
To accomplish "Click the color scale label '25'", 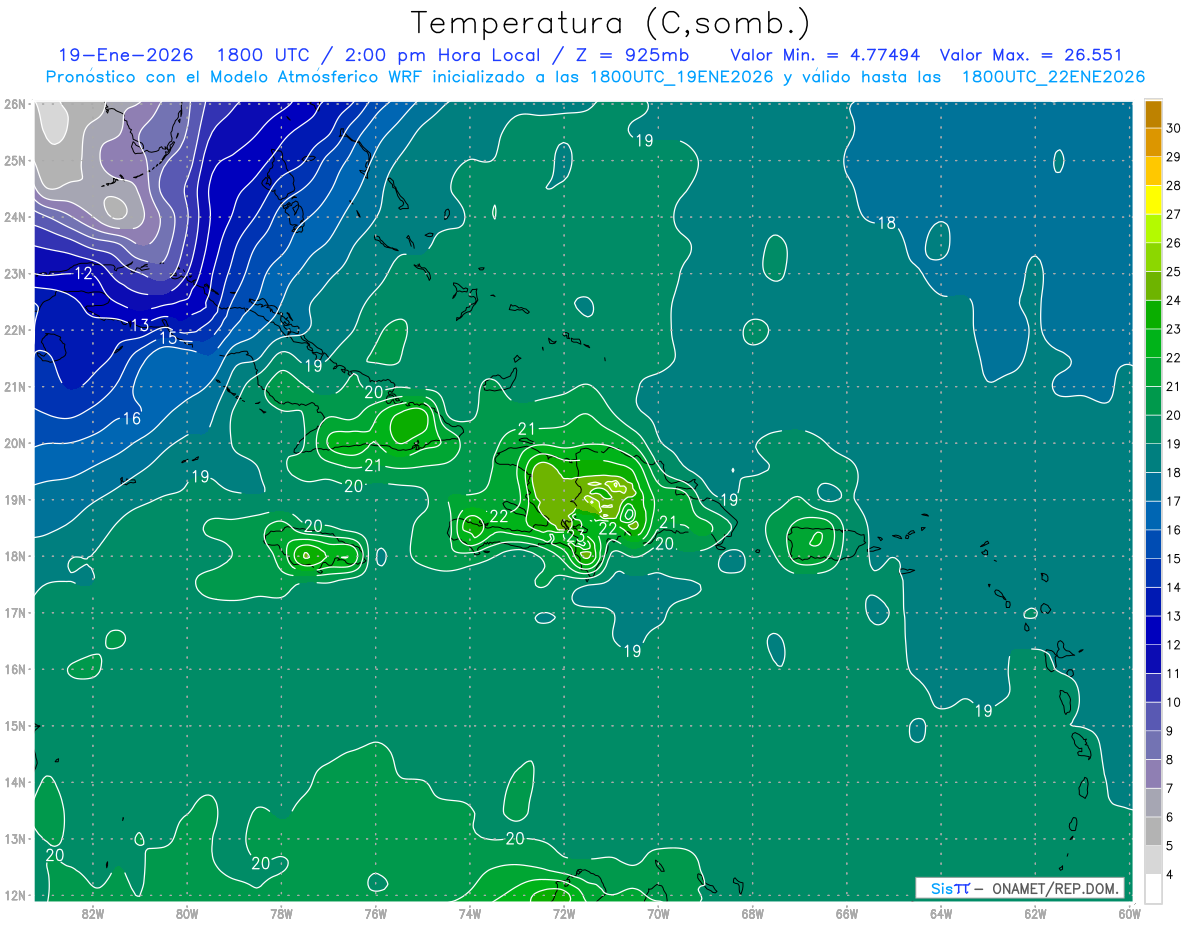I will coord(1174,271).
